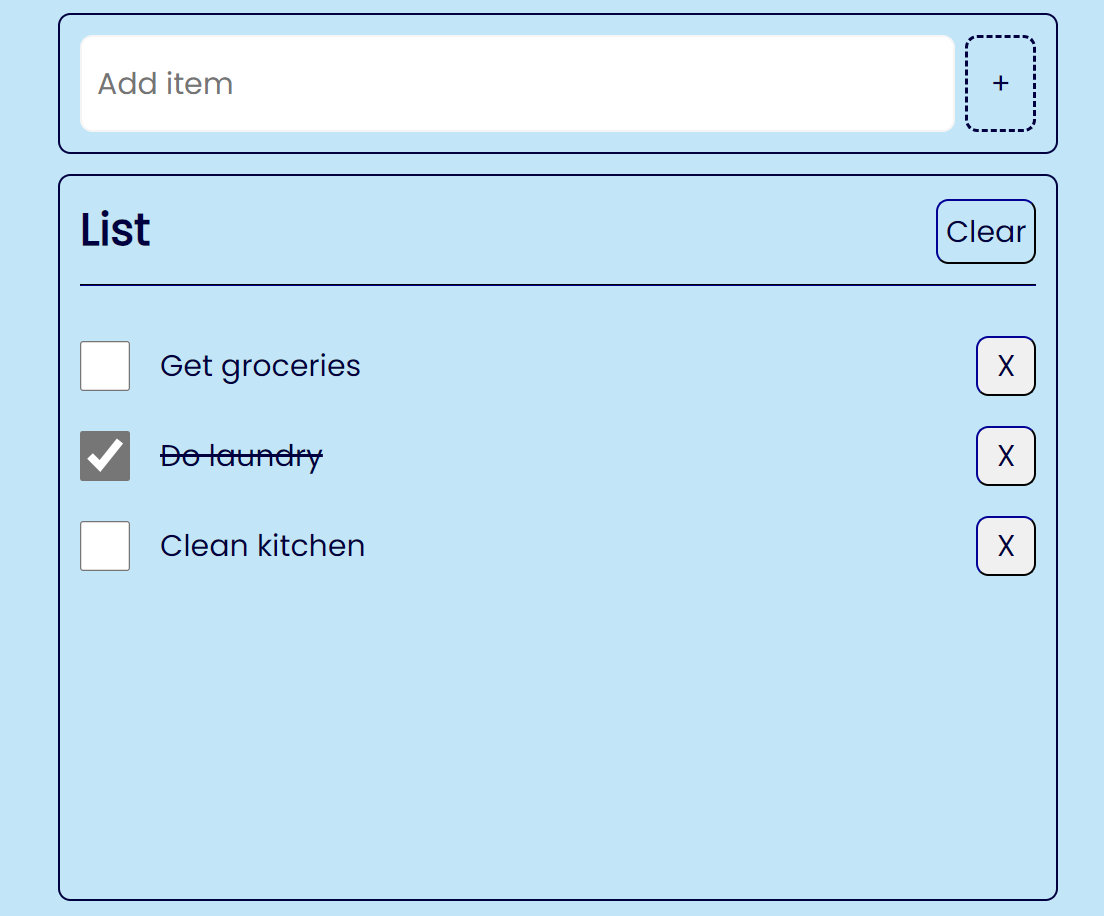Delete the Get groceries item with X

[x=1005, y=366]
